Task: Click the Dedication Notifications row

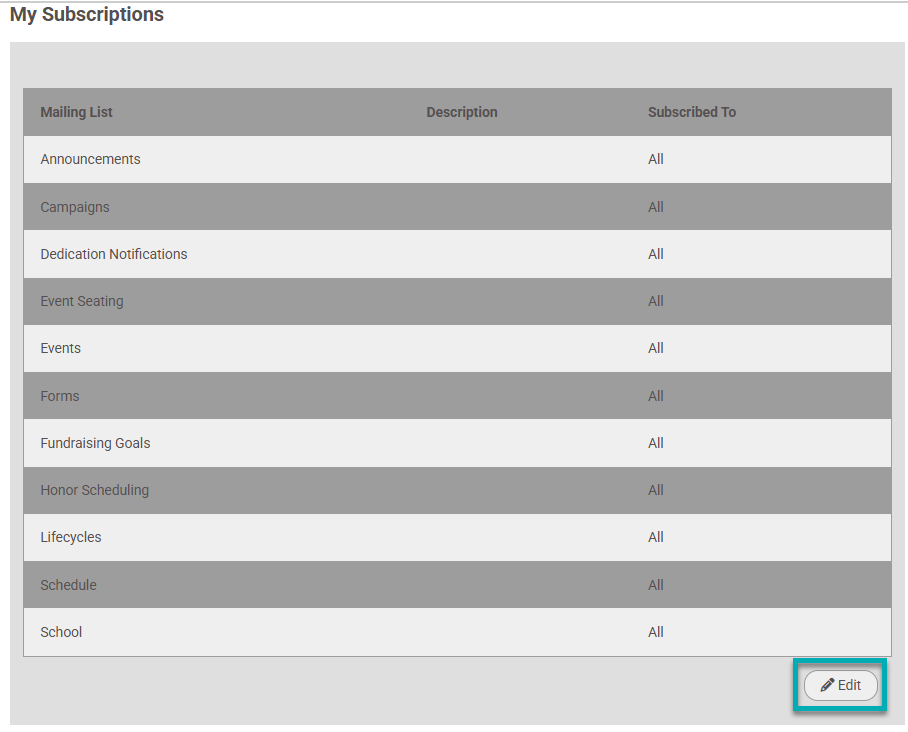Action: pos(114,254)
